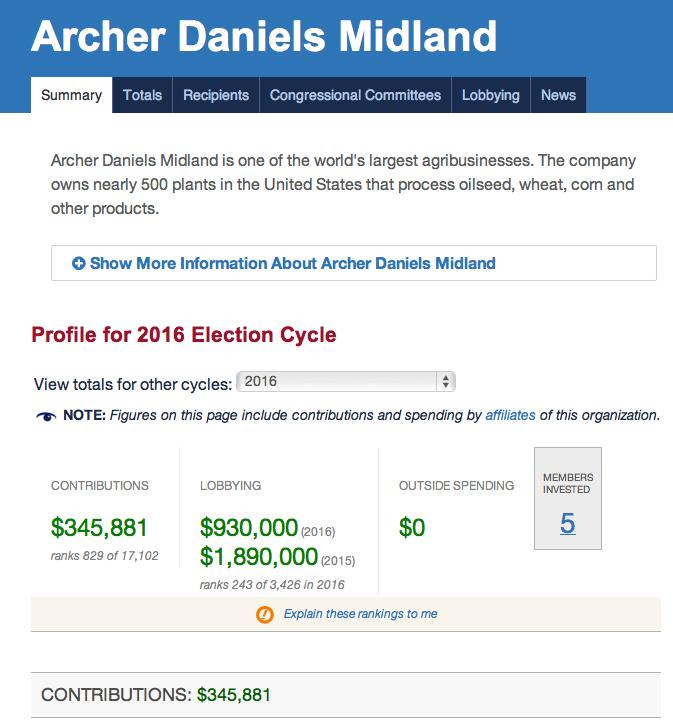Go to the Lobbying tab

[490, 95]
